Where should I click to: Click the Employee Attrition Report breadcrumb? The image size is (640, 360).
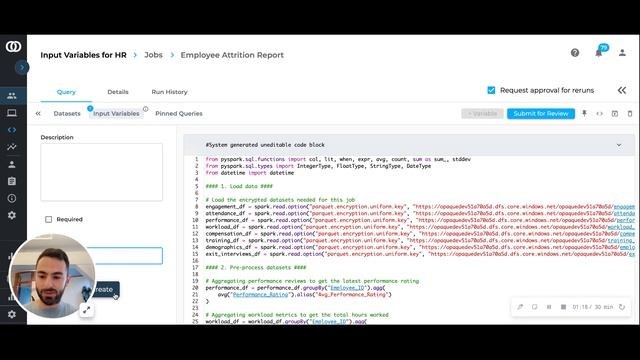(x=232, y=55)
